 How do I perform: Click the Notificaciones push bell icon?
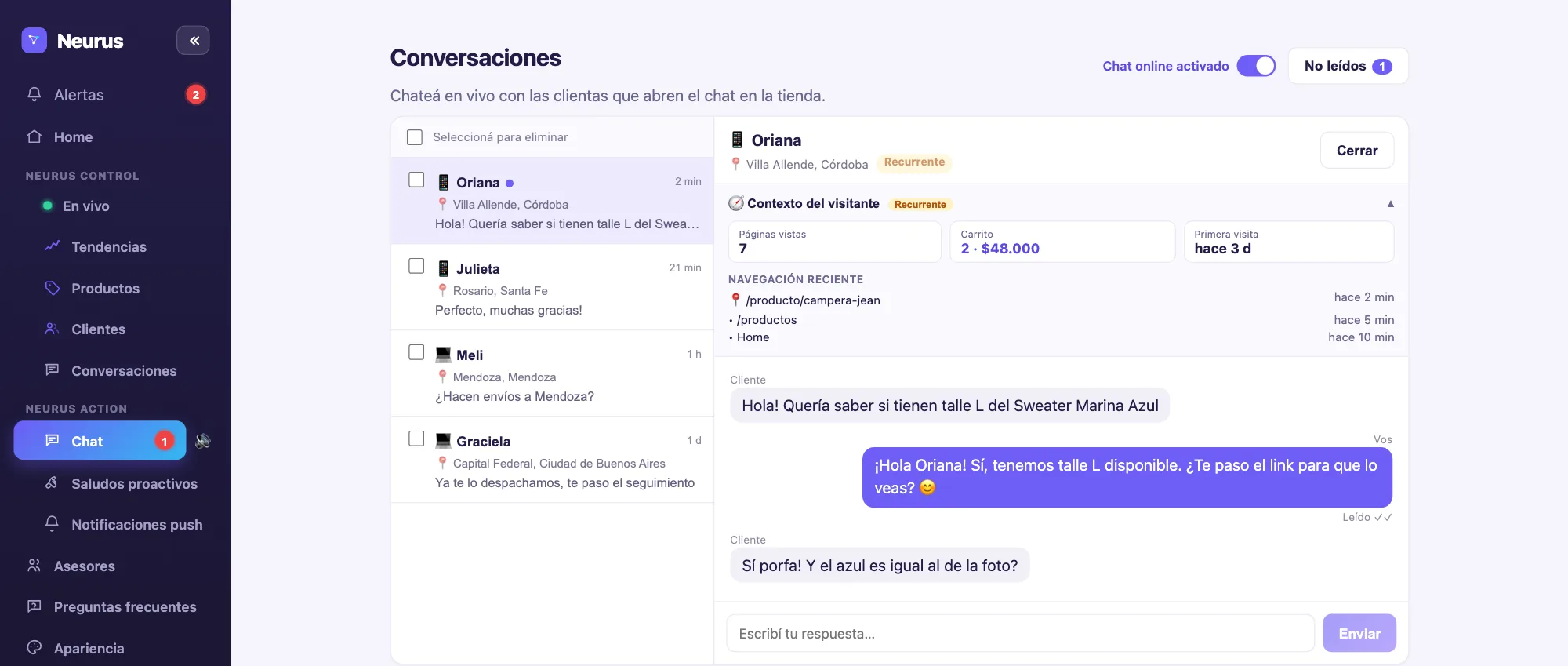[x=52, y=523]
